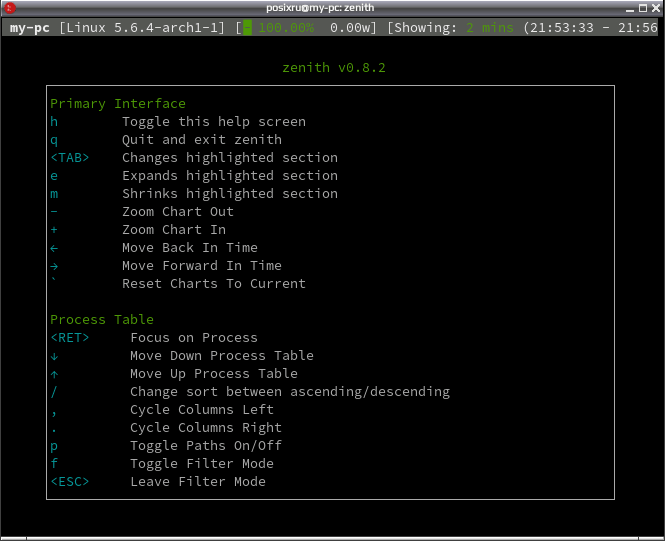
Task: Click the right arrow key symbol
Action: (54, 266)
